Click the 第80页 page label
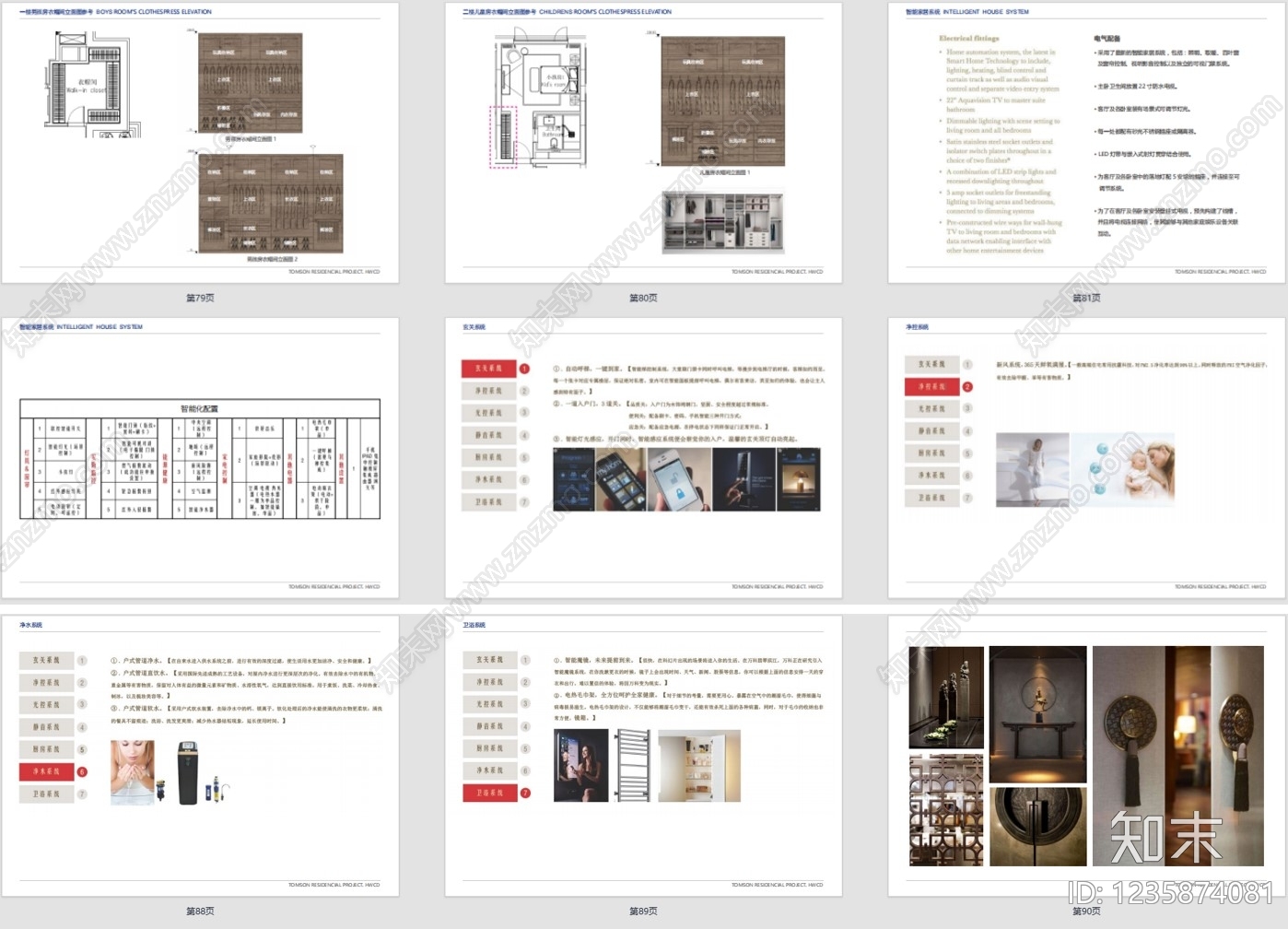The image size is (1288, 929). pyautogui.click(x=643, y=298)
